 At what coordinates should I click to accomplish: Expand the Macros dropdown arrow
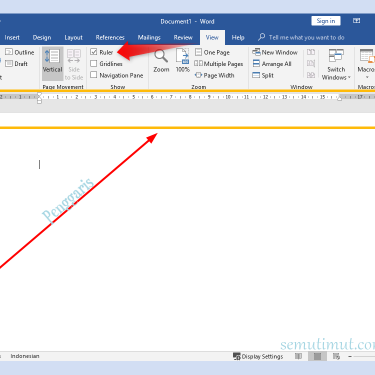367,77
